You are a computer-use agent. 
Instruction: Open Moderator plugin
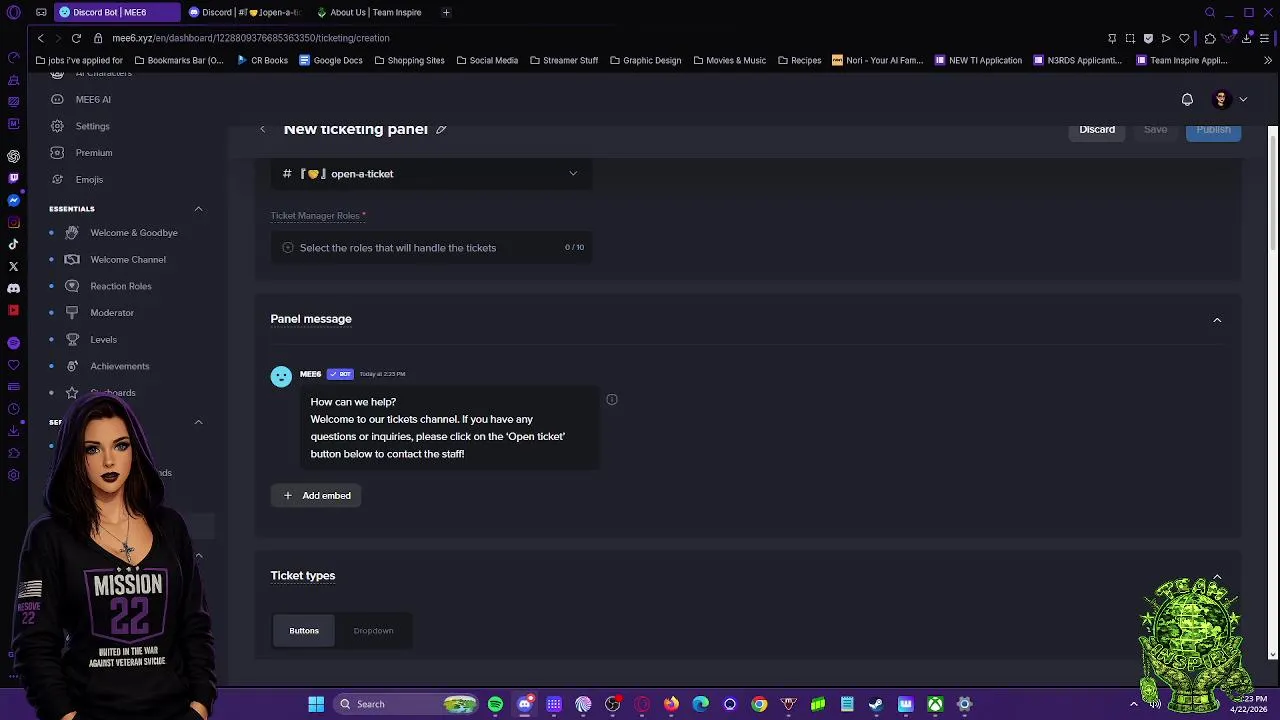(112, 313)
